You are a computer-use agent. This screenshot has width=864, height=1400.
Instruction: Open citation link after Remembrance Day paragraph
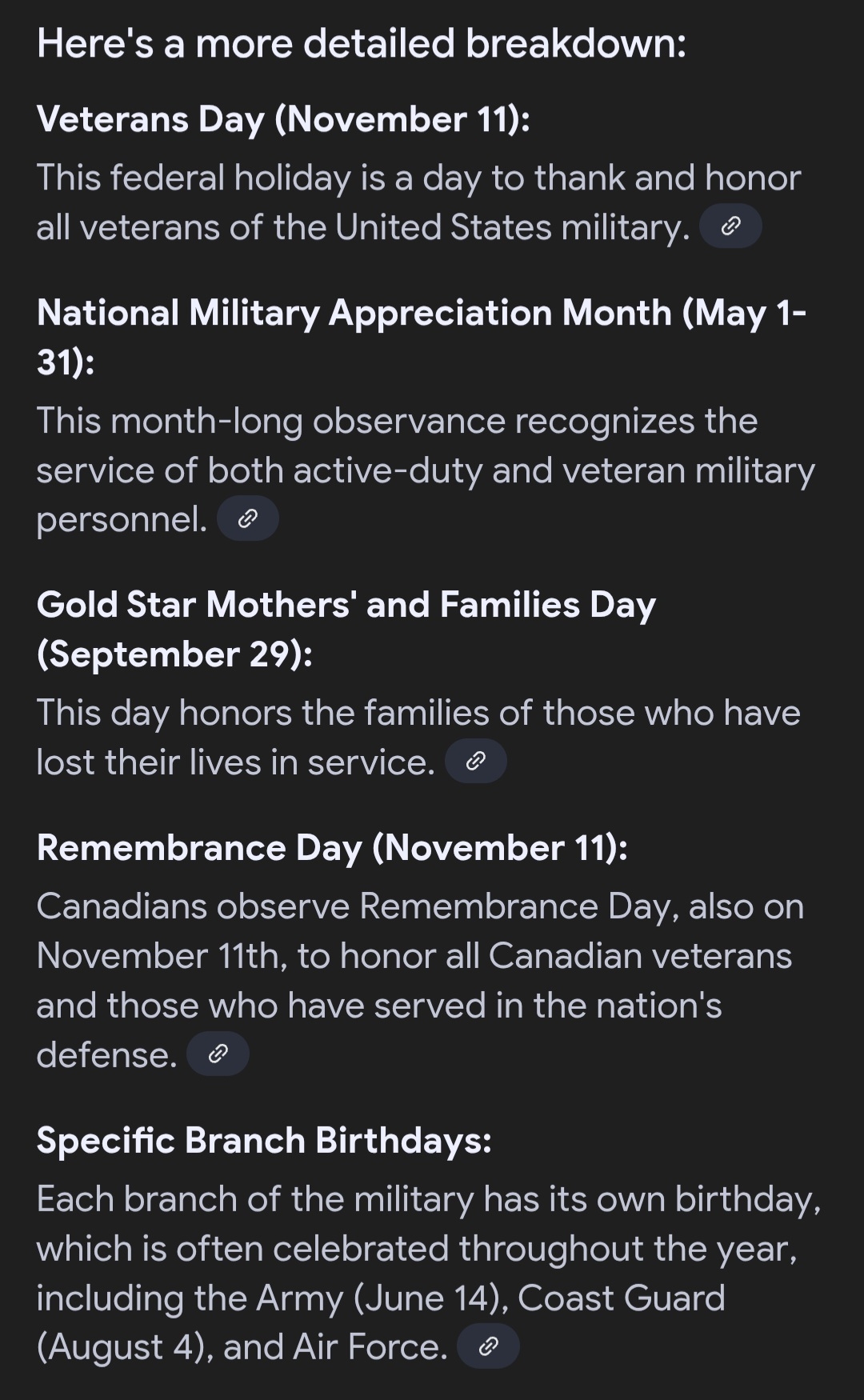pyautogui.click(x=218, y=1054)
